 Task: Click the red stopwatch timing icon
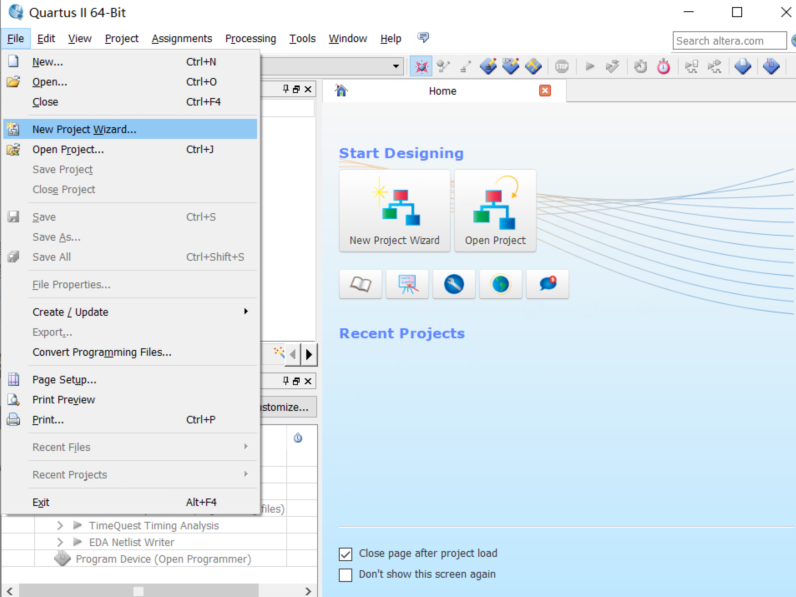664,67
